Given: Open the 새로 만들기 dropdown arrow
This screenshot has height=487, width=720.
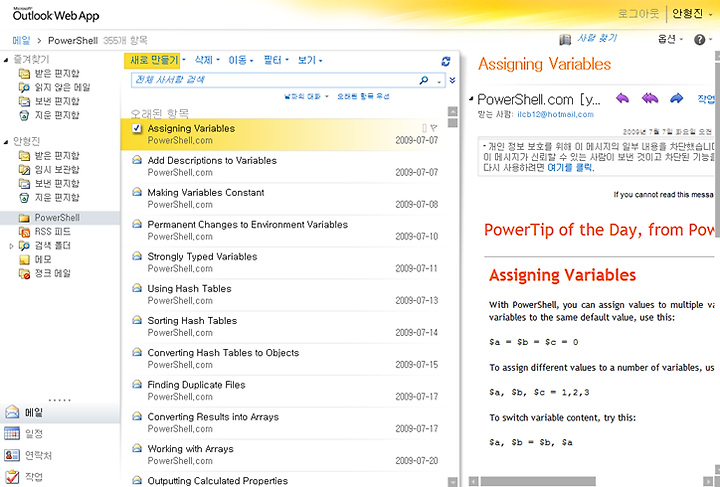Looking at the screenshot, I should click(x=184, y=60).
